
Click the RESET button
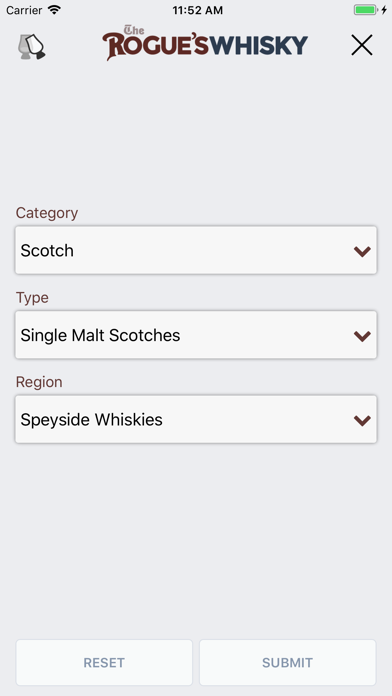click(104, 662)
